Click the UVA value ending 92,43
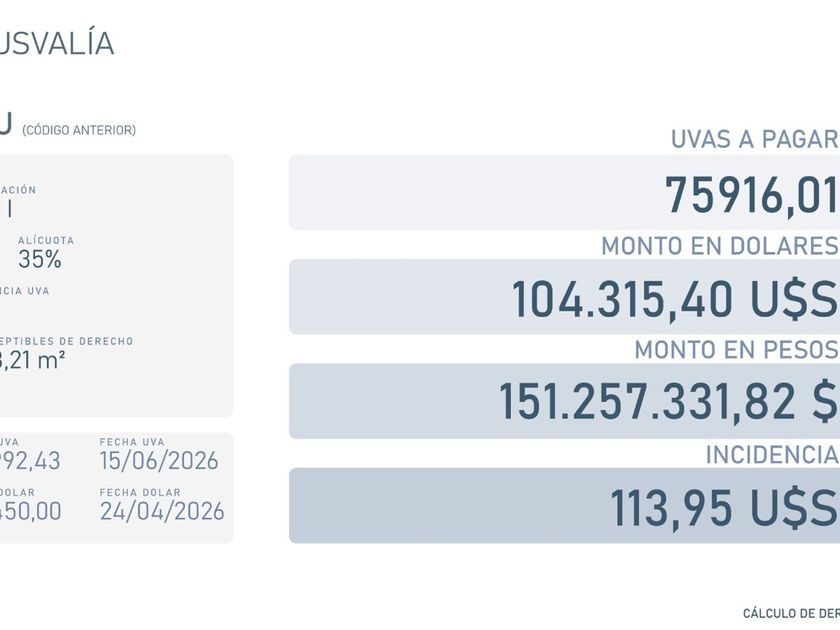The width and height of the screenshot is (840, 630). pos(30,461)
